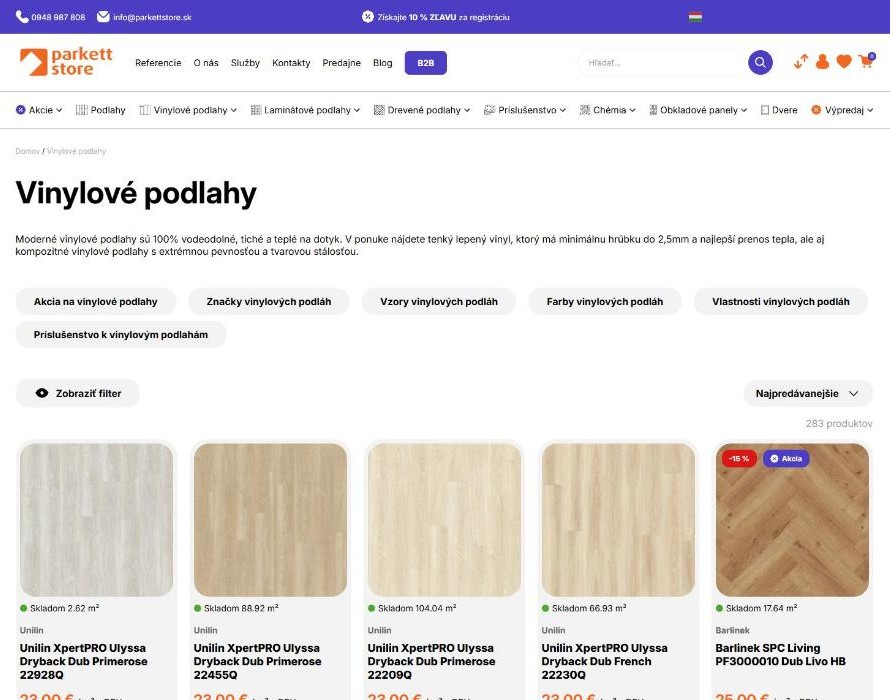Open Vzory vinylových podláh
Screen dimensions: 890x700
(439, 301)
